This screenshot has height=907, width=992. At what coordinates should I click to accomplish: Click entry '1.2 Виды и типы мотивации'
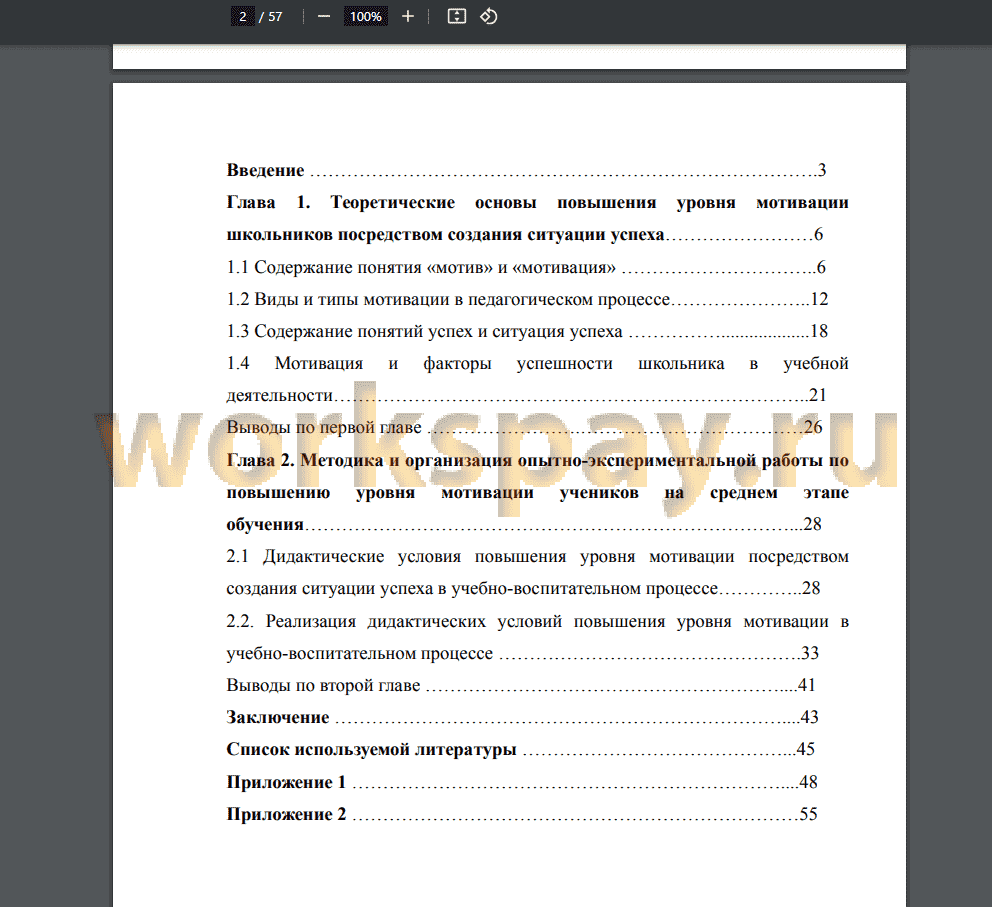(x=528, y=299)
